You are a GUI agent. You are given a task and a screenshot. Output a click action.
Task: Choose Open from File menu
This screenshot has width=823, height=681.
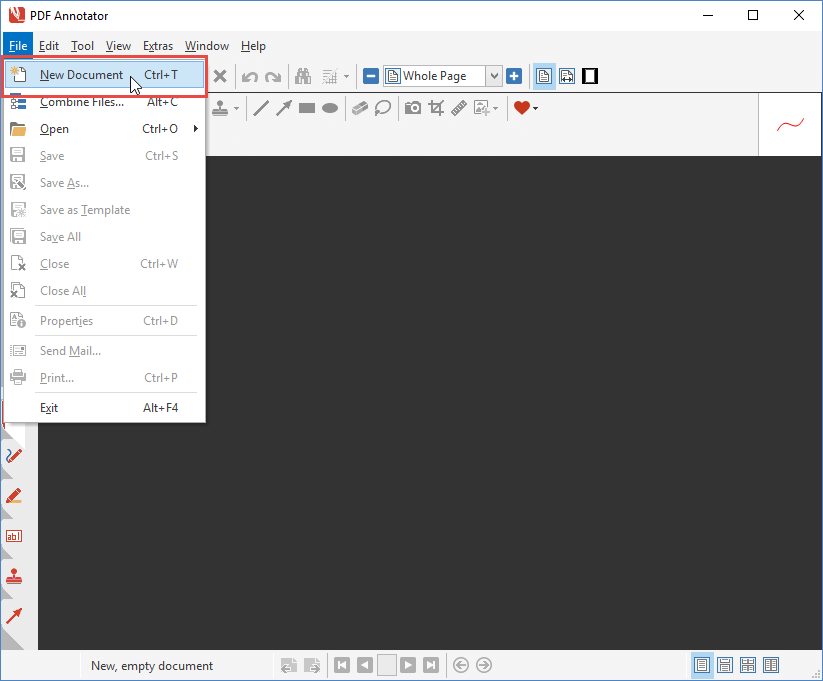click(104, 129)
